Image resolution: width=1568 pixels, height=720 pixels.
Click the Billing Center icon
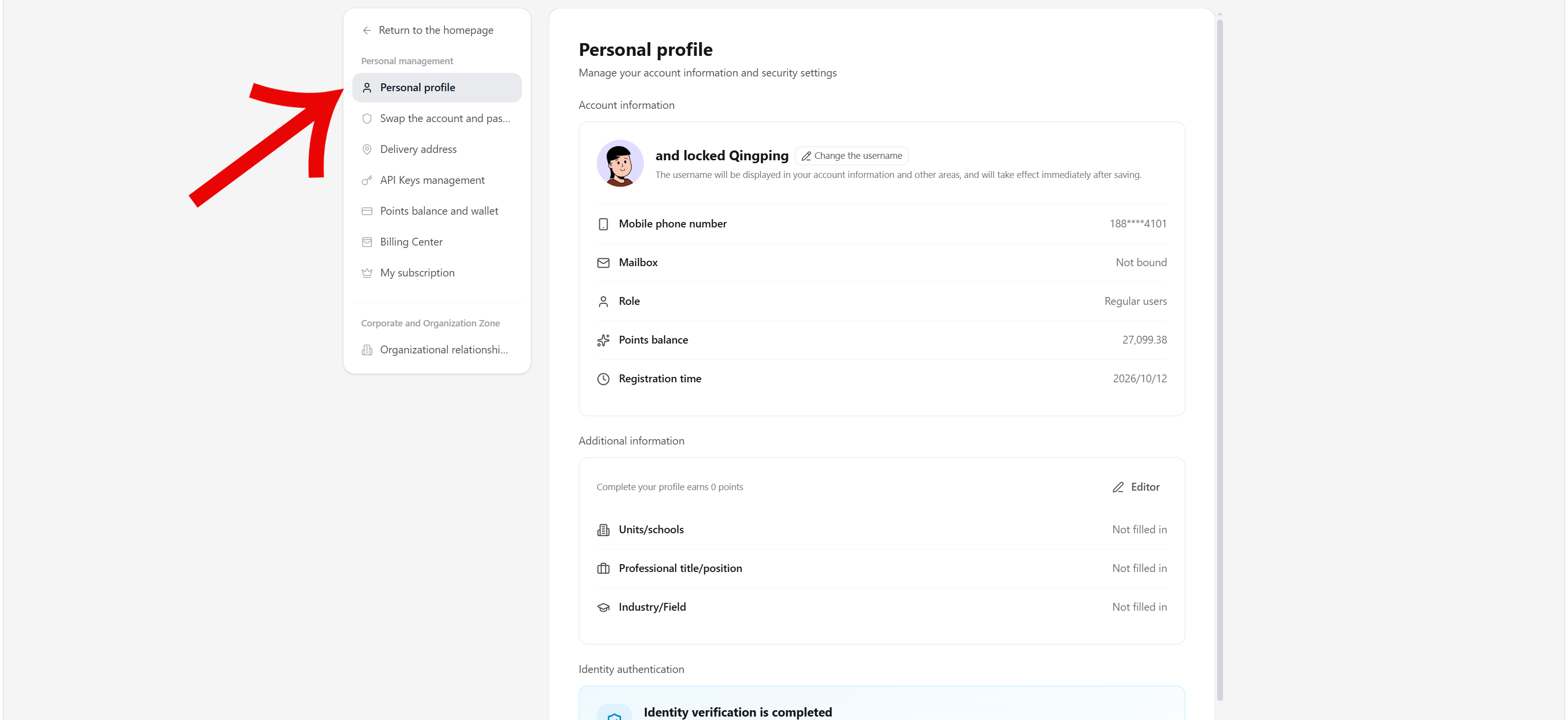tap(367, 242)
